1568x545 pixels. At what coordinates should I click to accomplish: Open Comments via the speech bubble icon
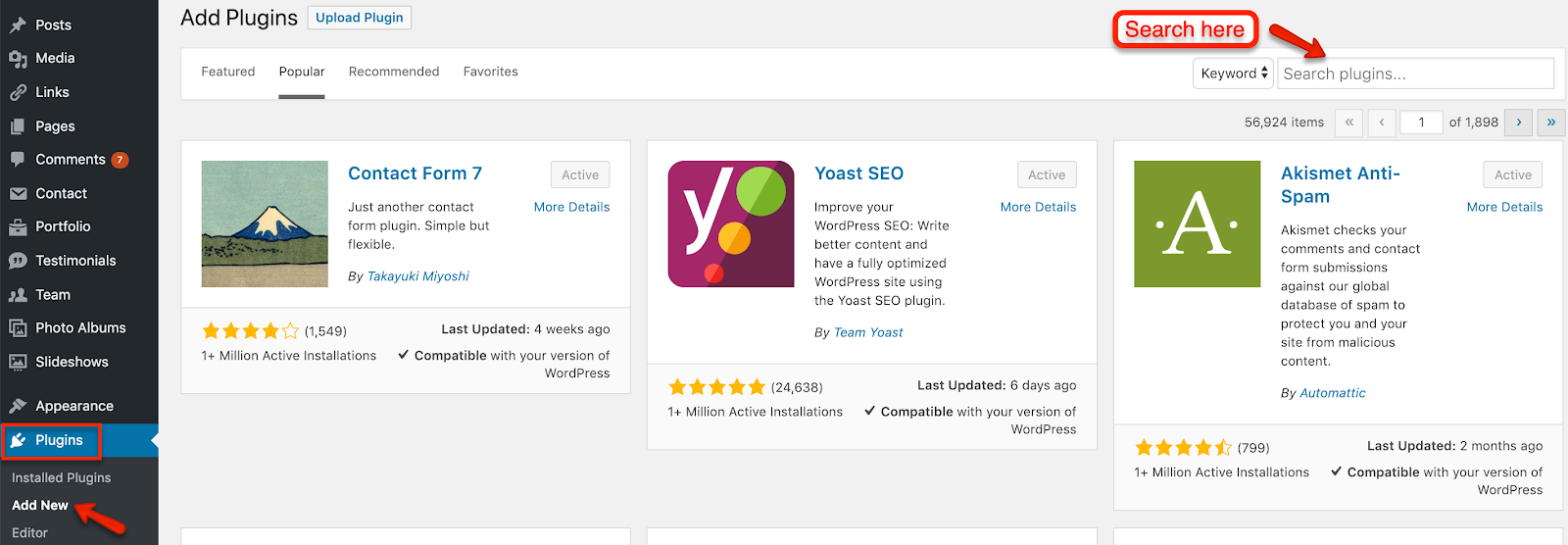point(18,160)
